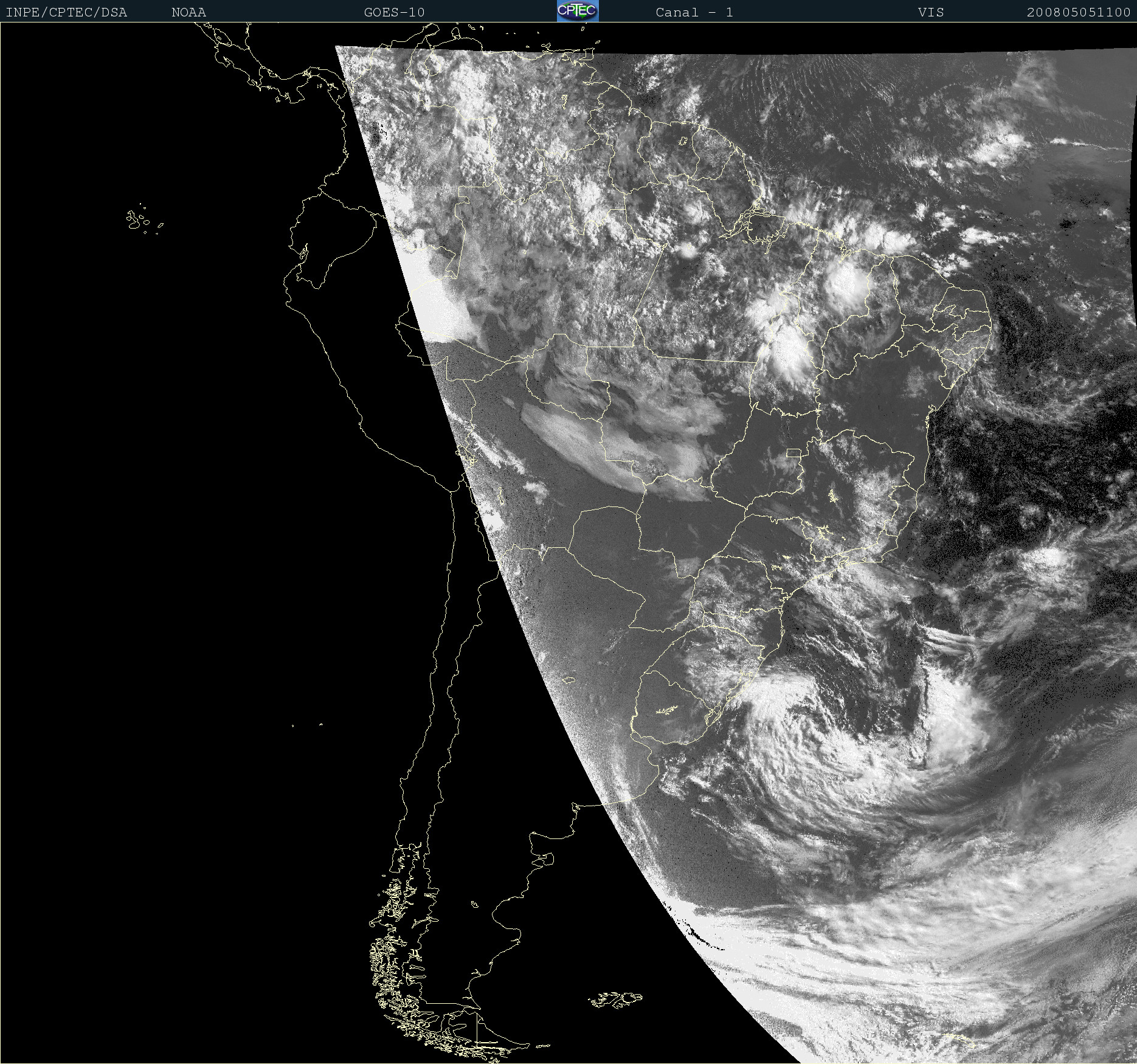
Task: Click the Canal - 1 label
Action: 694,12
